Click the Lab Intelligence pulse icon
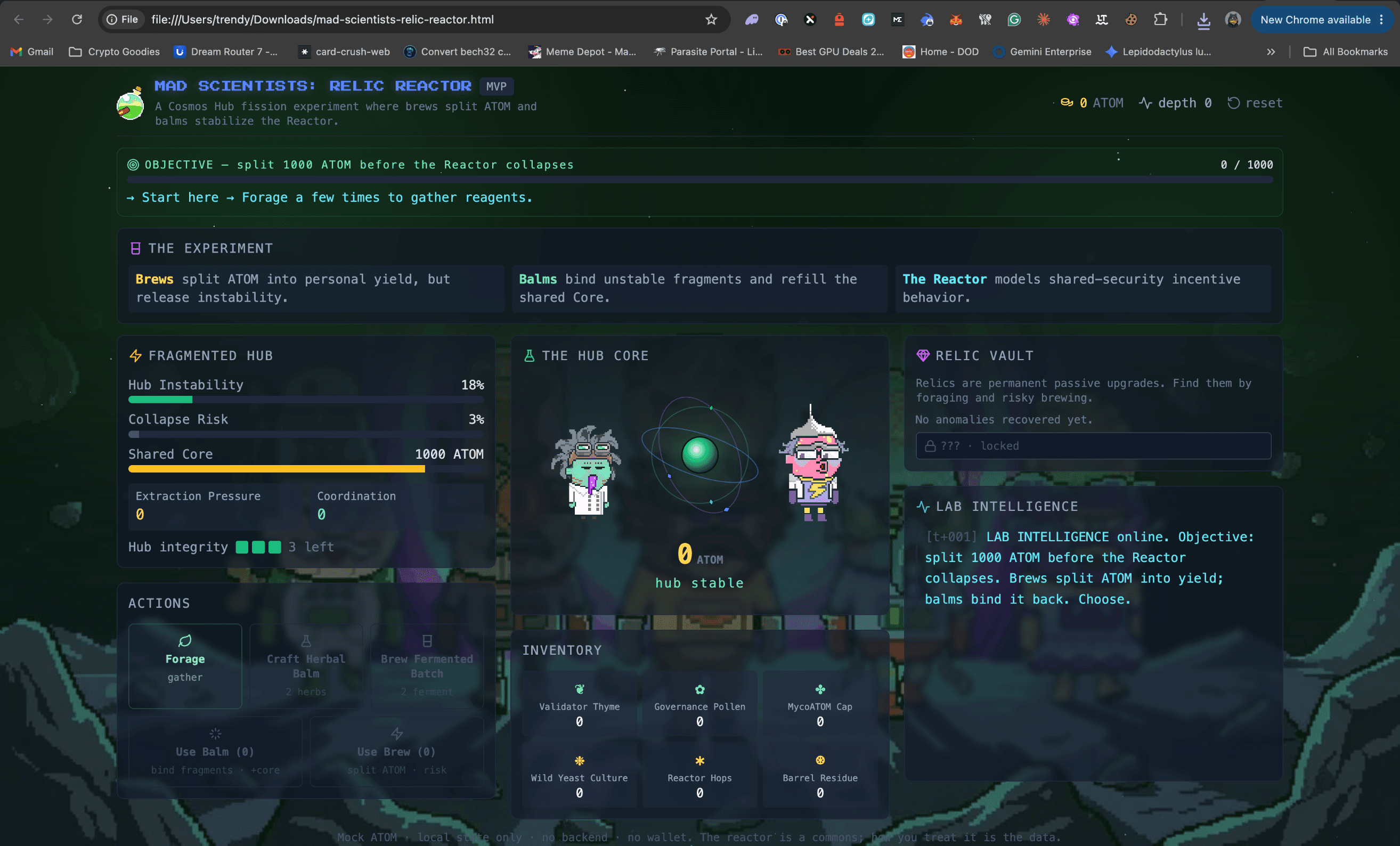 923,506
